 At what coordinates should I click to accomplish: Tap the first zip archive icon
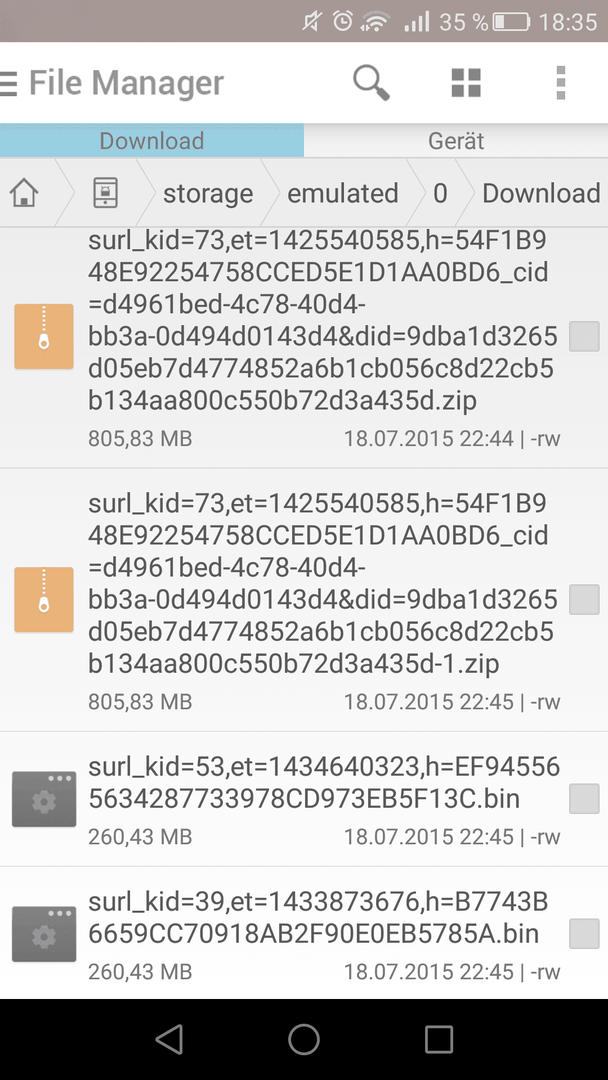tap(44, 336)
